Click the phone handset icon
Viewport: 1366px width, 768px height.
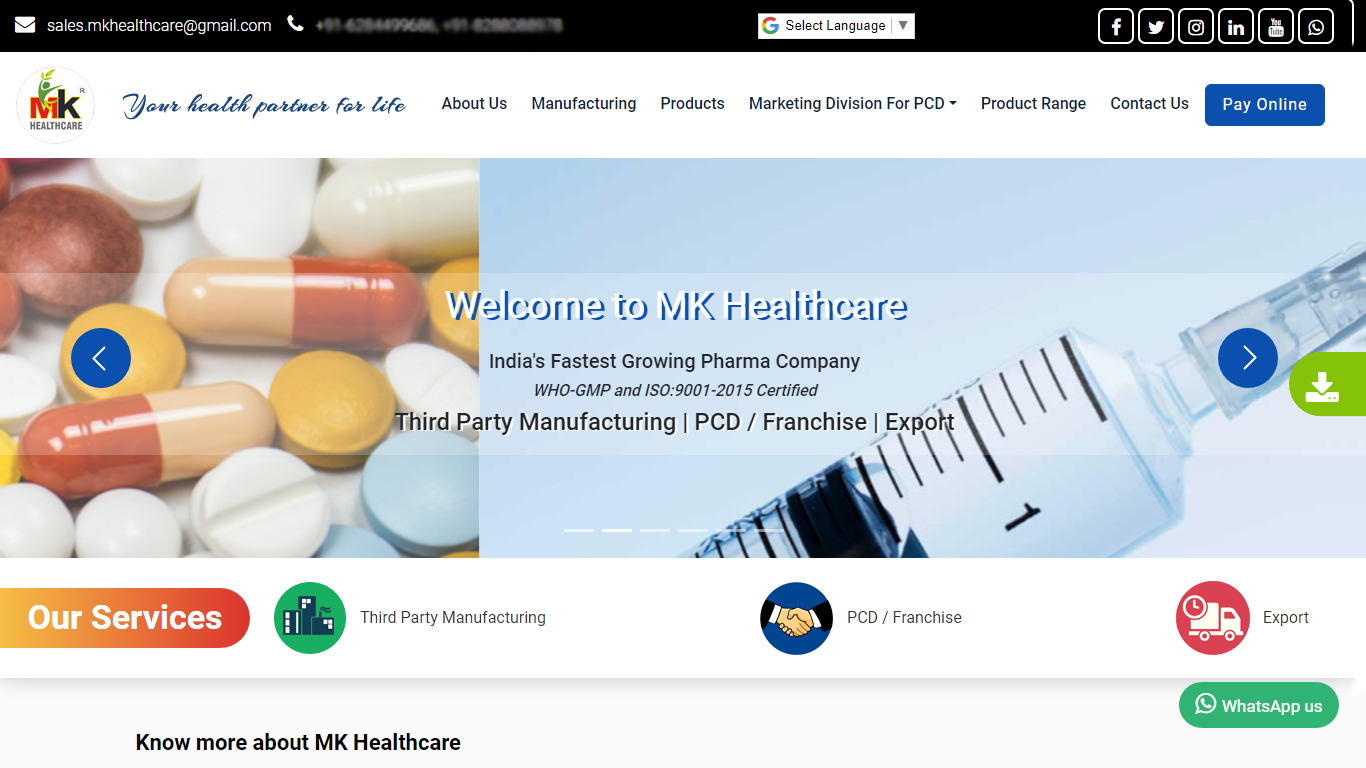point(295,24)
